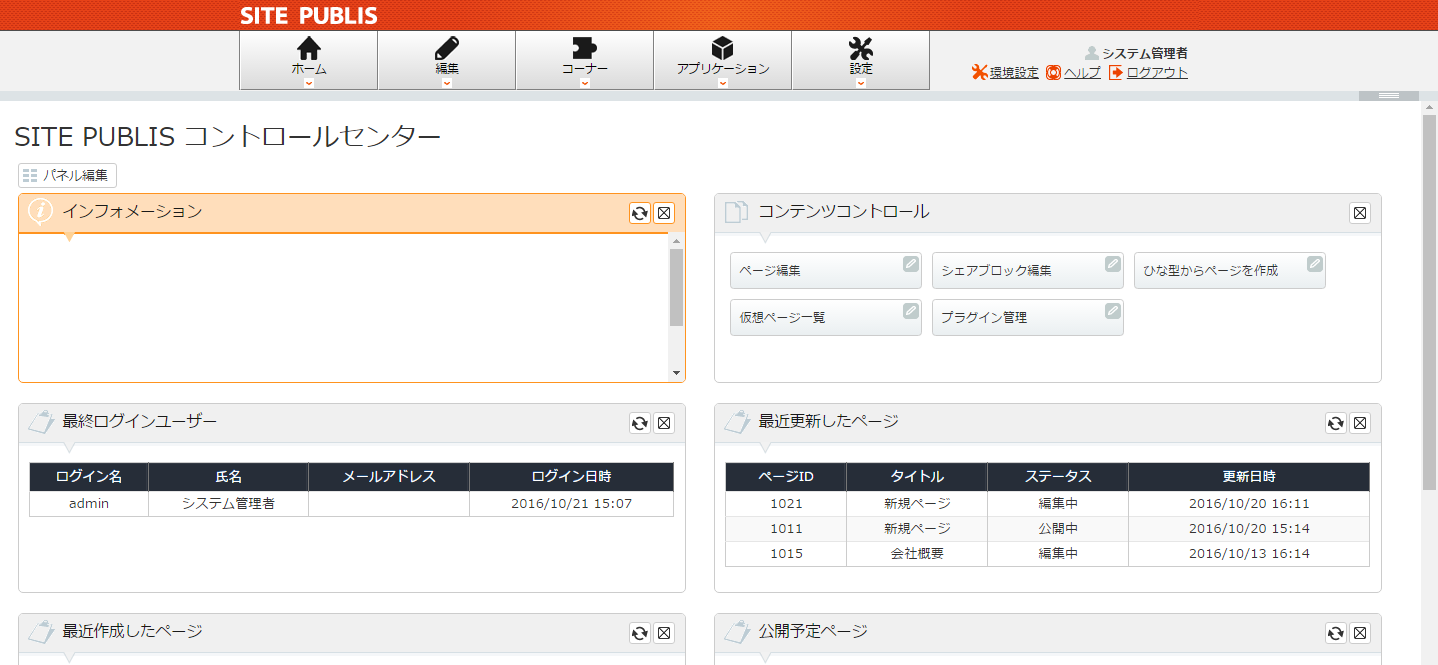1438x665 pixels.
Task: Click the コンテンツコントロール document icon
Action: tap(736, 211)
